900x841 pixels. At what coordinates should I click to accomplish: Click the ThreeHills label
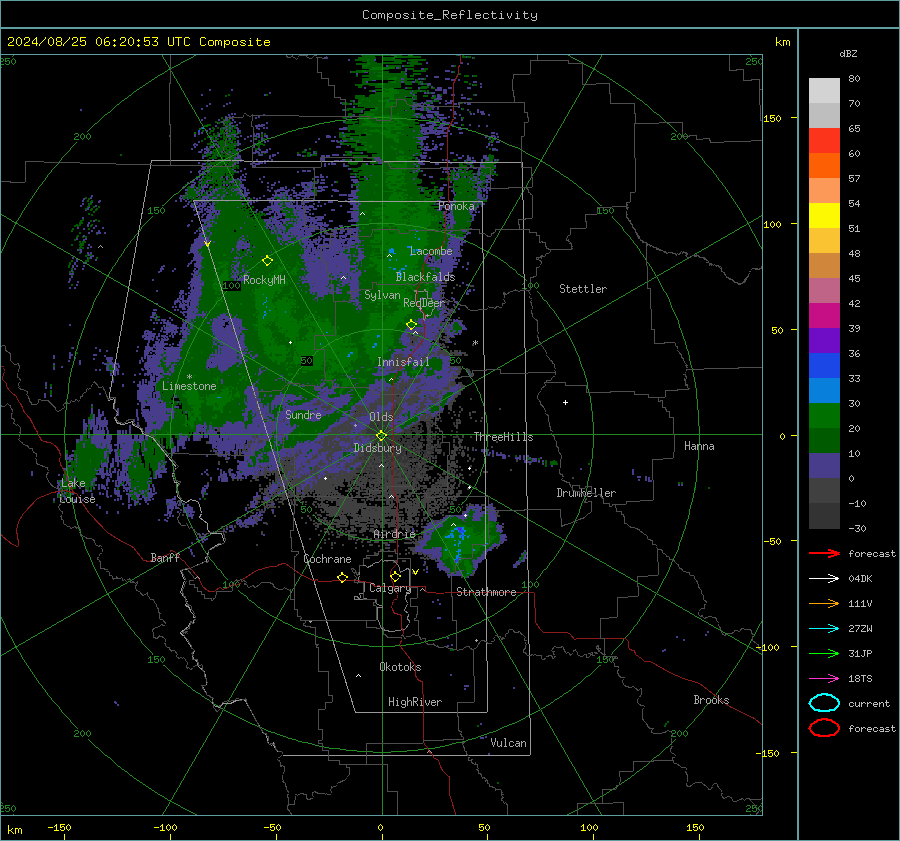point(503,437)
